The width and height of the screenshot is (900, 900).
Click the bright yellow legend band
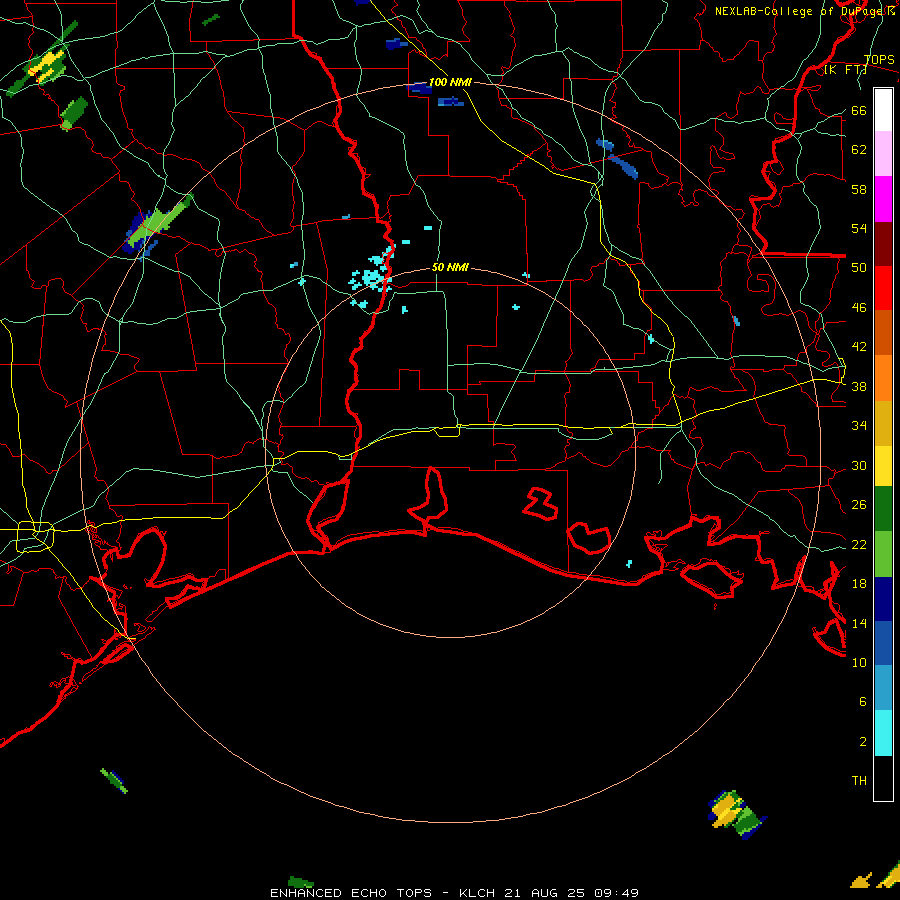[883, 466]
